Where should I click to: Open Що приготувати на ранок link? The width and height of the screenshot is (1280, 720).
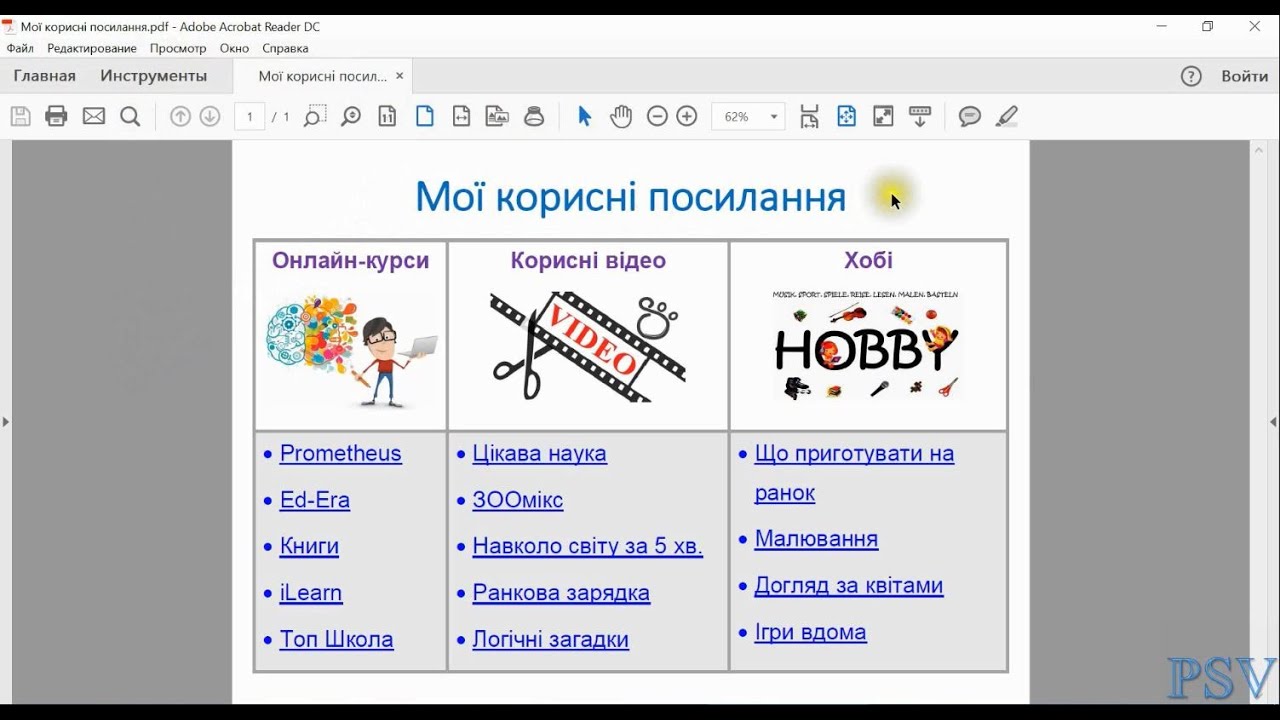[854, 473]
